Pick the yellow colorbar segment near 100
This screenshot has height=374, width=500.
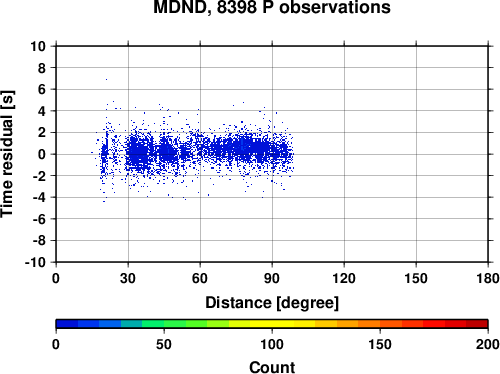click(272, 324)
